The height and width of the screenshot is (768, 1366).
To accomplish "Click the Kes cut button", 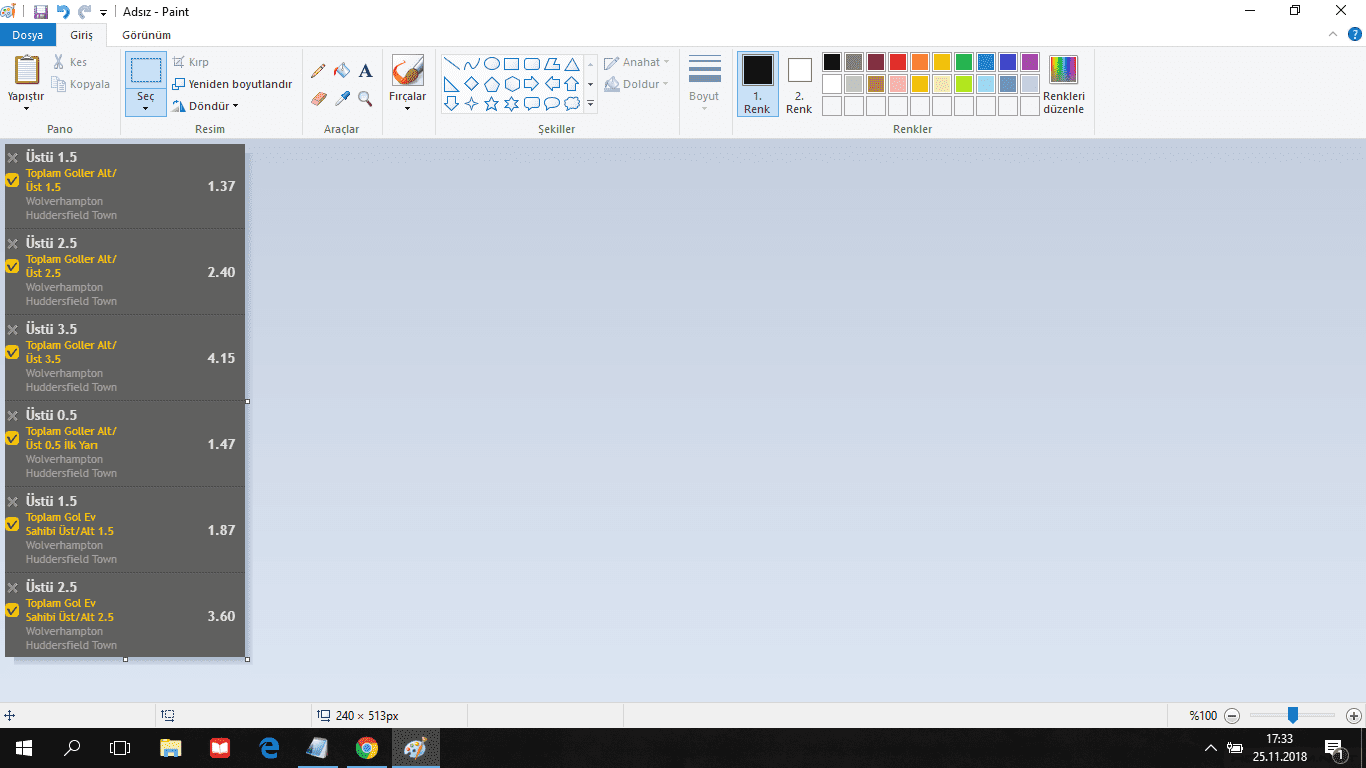I will (x=70, y=62).
